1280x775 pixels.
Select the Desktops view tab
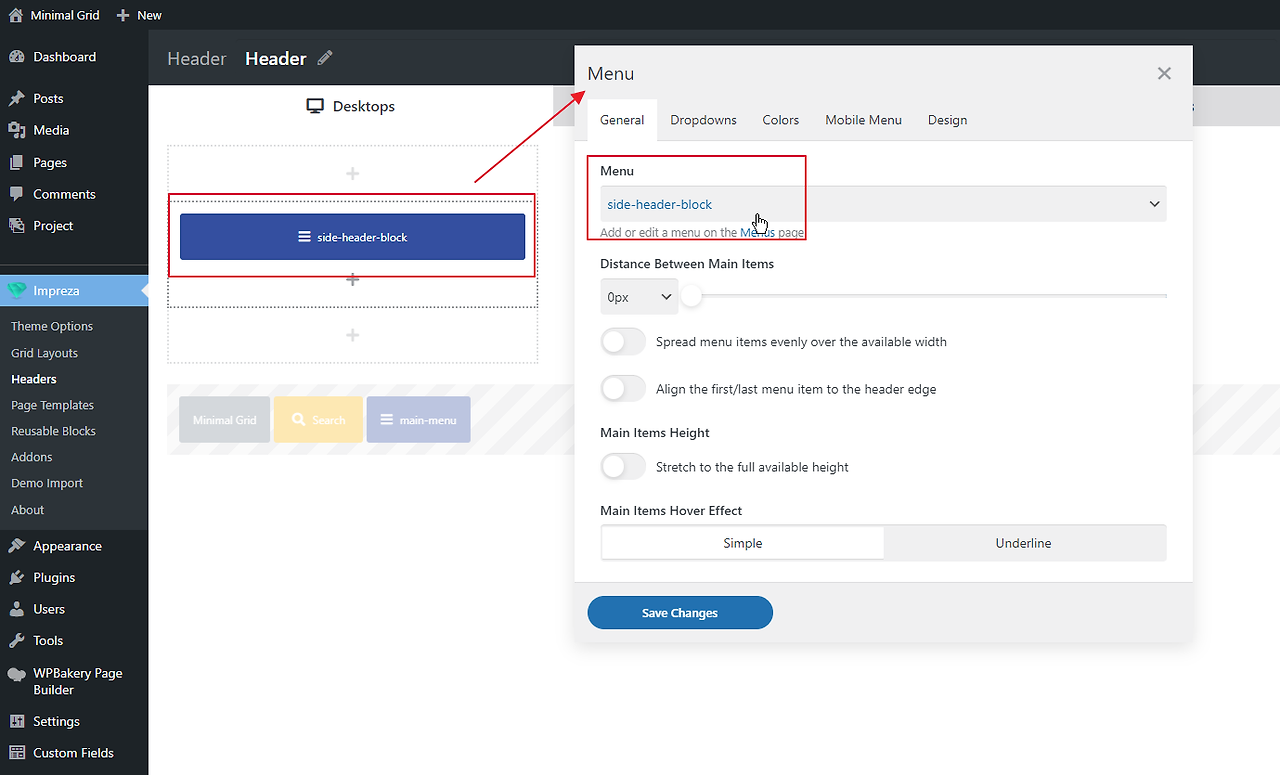click(x=351, y=106)
